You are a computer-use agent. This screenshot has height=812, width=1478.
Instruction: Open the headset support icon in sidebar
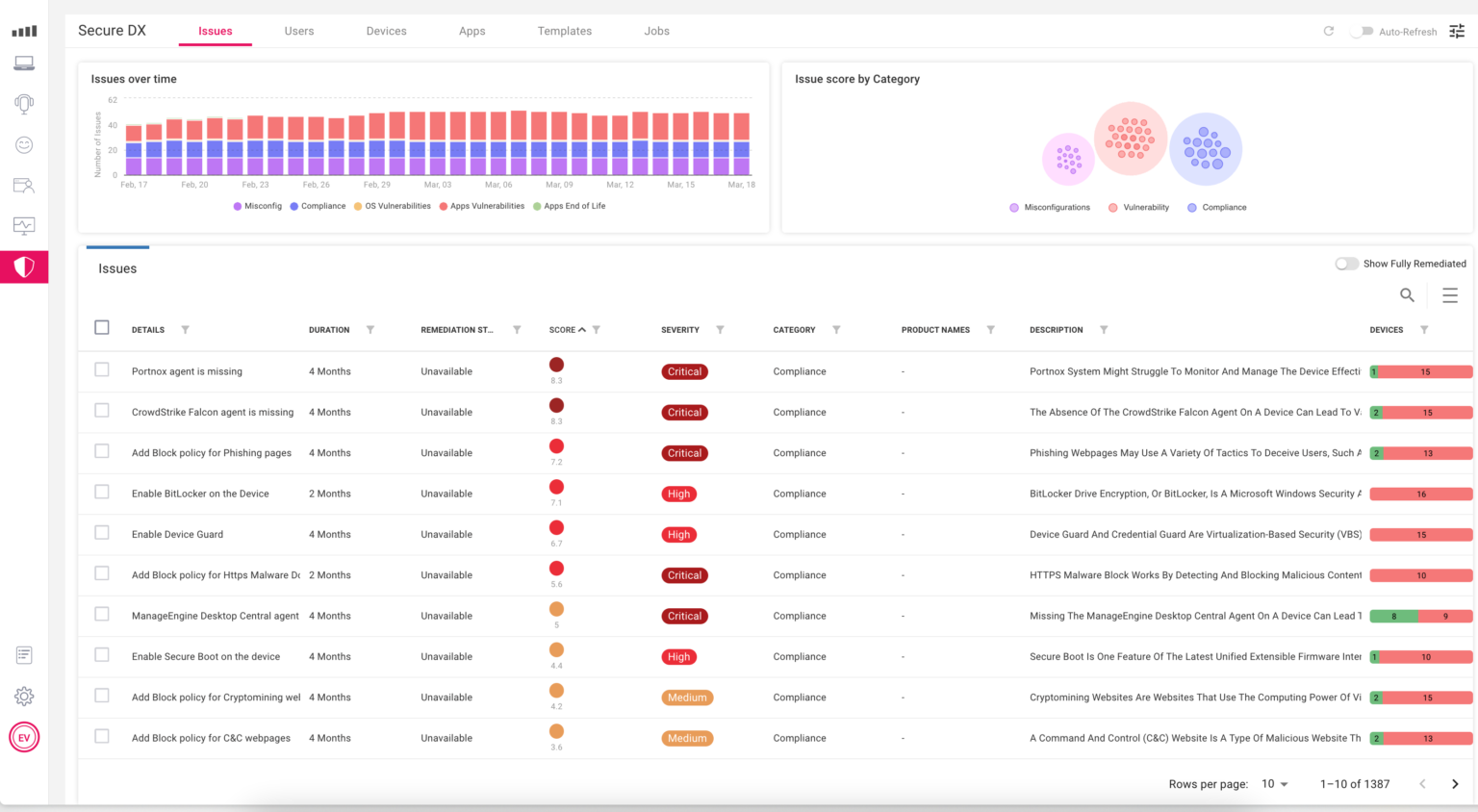(x=23, y=104)
